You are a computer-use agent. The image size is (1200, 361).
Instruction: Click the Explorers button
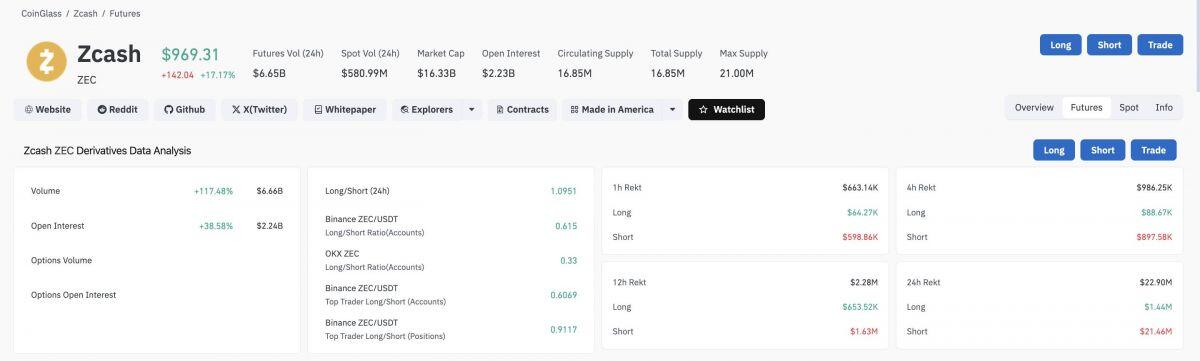tap(427, 109)
